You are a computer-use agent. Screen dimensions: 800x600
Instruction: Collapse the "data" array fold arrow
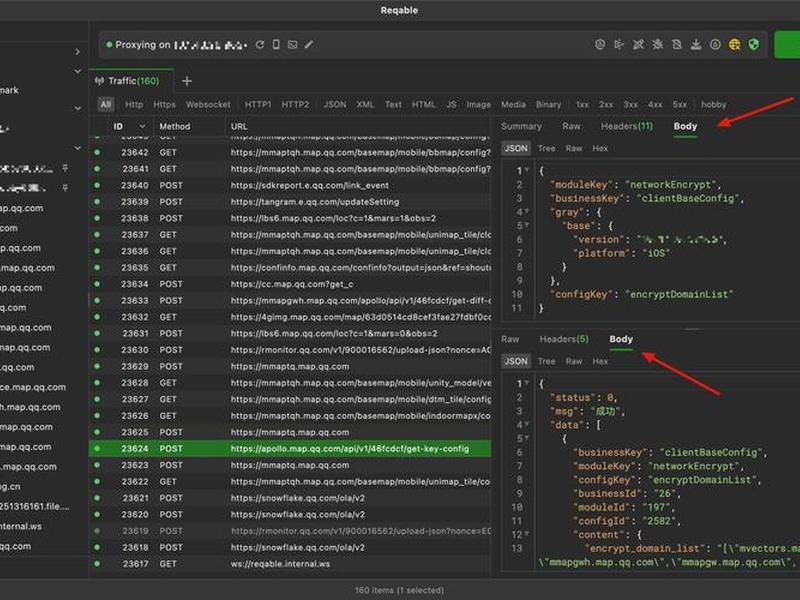[527, 424]
